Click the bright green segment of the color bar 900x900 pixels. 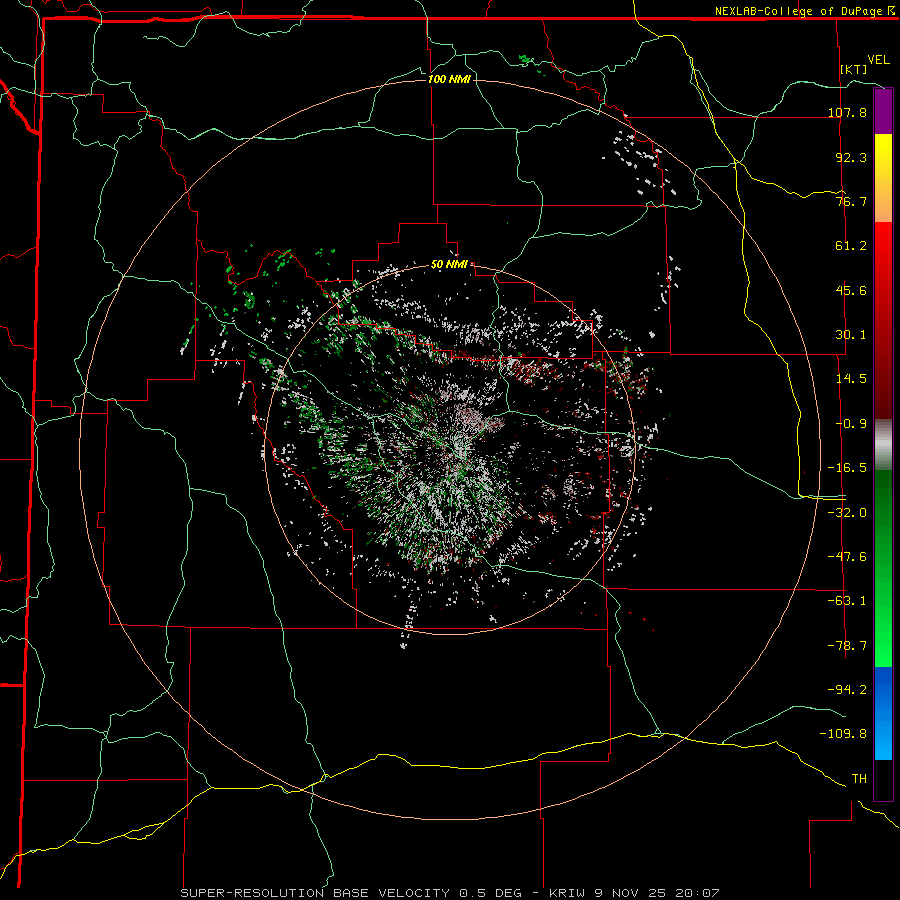[x=883, y=568]
